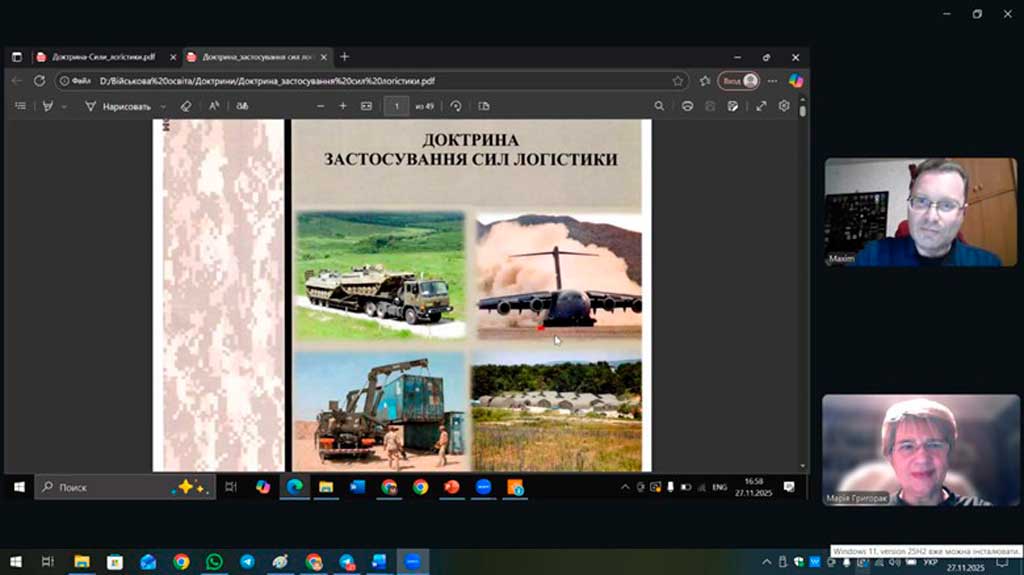This screenshot has height=575, width=1024.
Task: Click the Read aloud icon
Action: 213,106
